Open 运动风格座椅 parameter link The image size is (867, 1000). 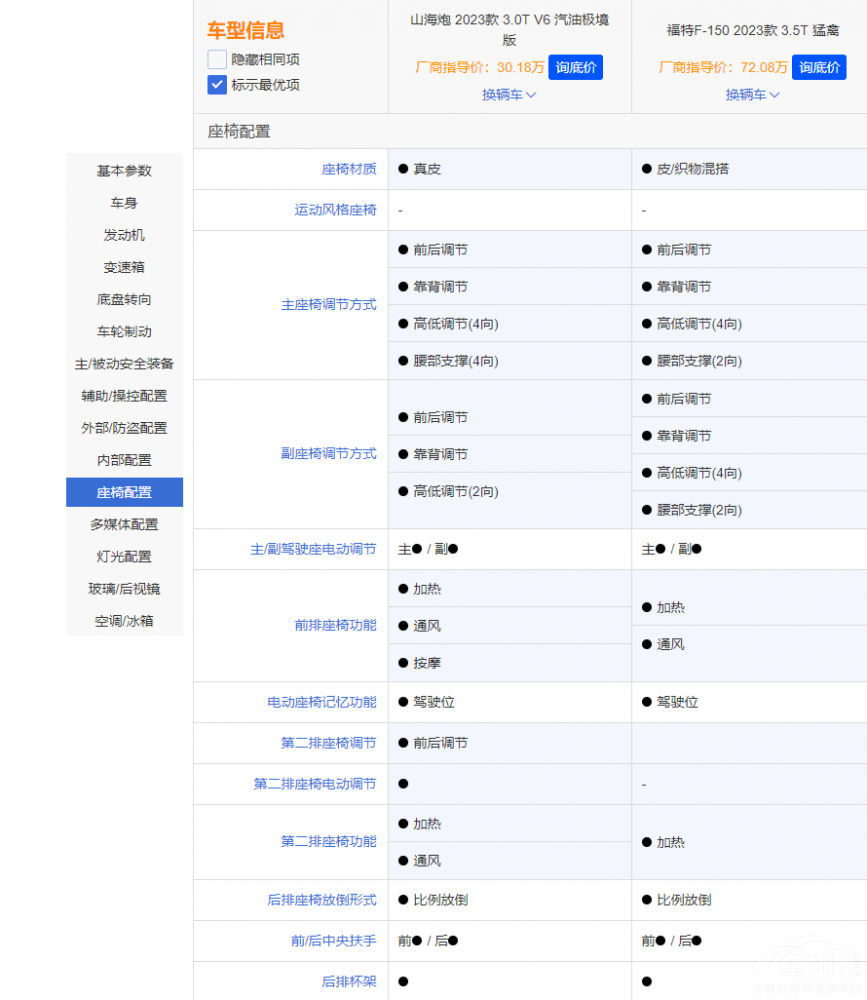coord(335,210)
